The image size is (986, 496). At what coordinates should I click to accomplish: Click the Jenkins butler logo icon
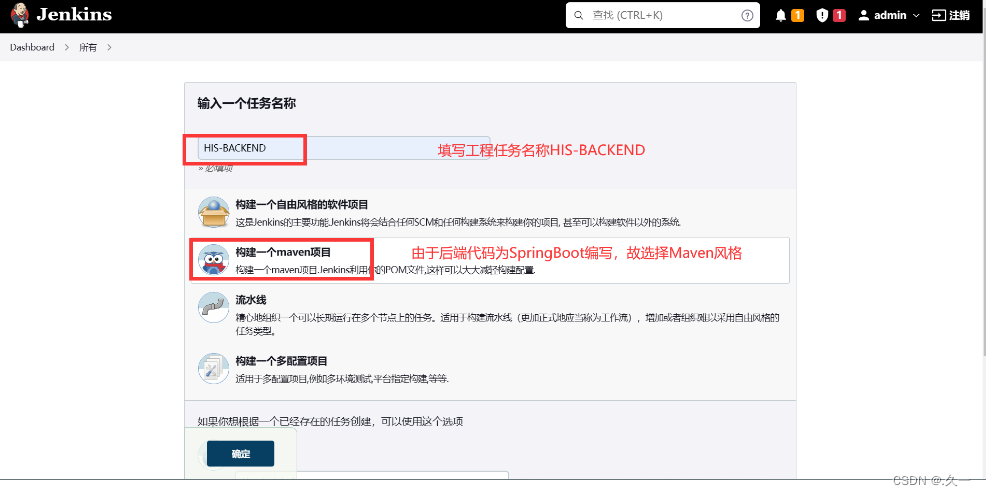pos(19,15)
